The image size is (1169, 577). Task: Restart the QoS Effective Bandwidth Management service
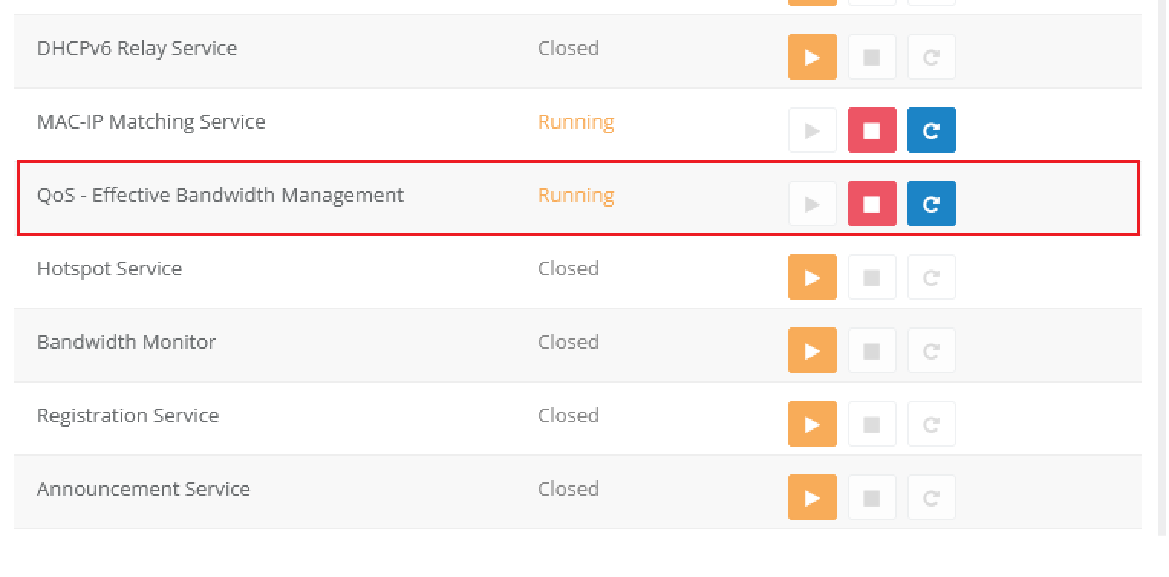pos(931,204)
